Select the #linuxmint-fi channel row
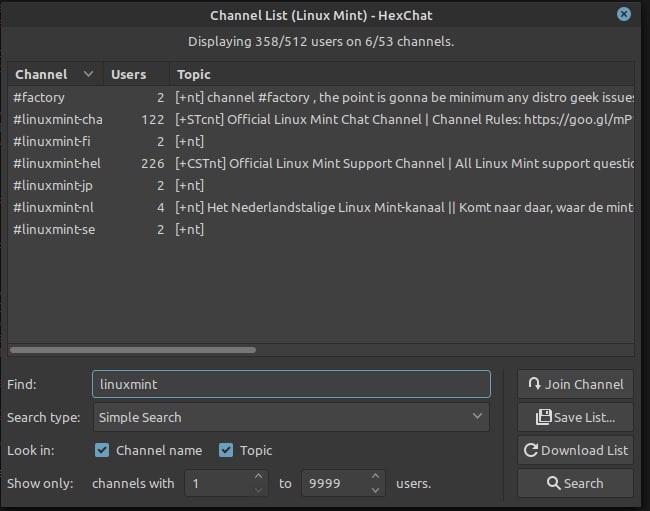 tap(321, 141)
